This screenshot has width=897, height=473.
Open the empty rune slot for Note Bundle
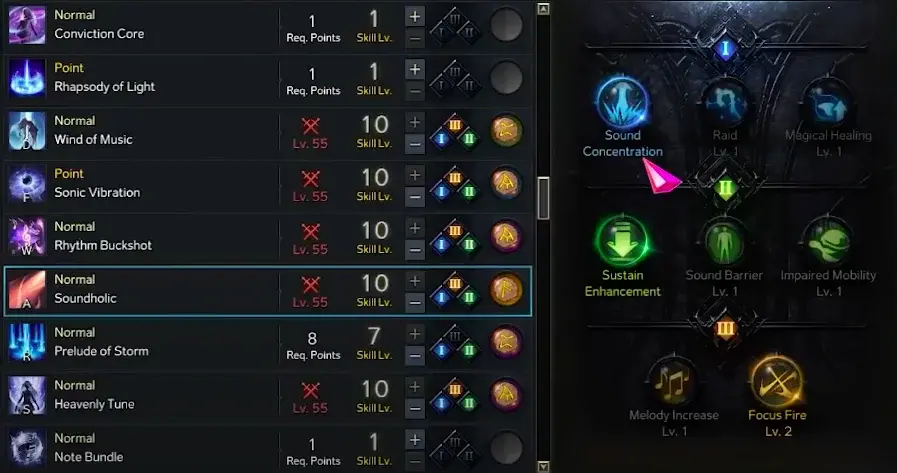click(506, 448)
